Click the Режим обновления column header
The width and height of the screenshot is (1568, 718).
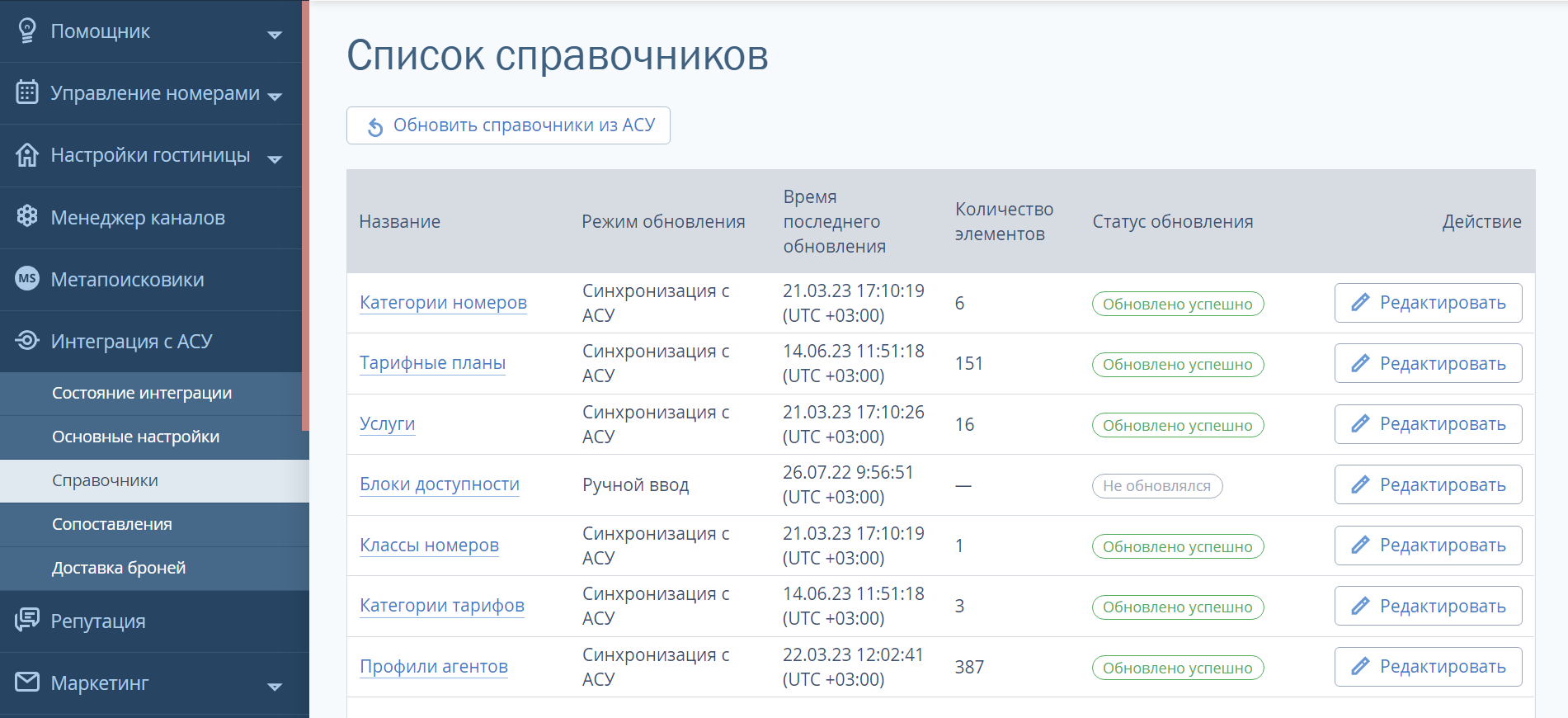[x=663, y=222]
